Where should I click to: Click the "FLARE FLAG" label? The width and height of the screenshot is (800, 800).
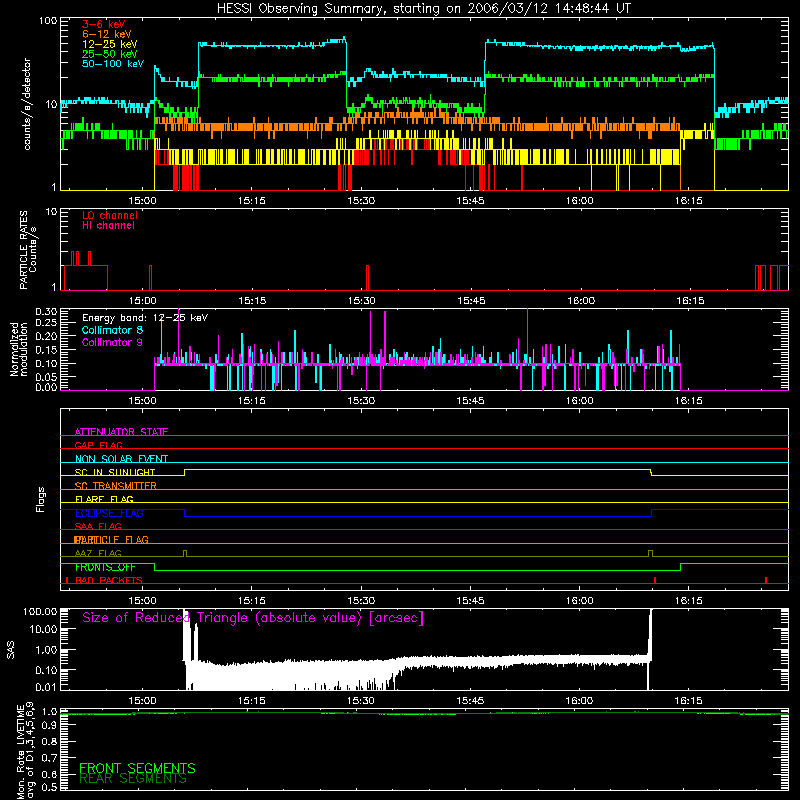pos(104,499)
